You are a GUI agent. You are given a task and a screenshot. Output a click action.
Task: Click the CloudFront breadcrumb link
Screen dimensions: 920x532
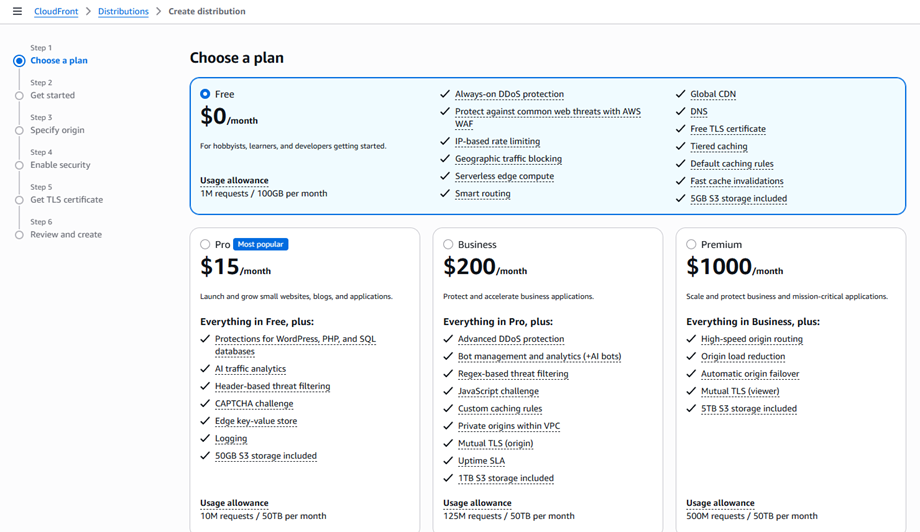56,12
